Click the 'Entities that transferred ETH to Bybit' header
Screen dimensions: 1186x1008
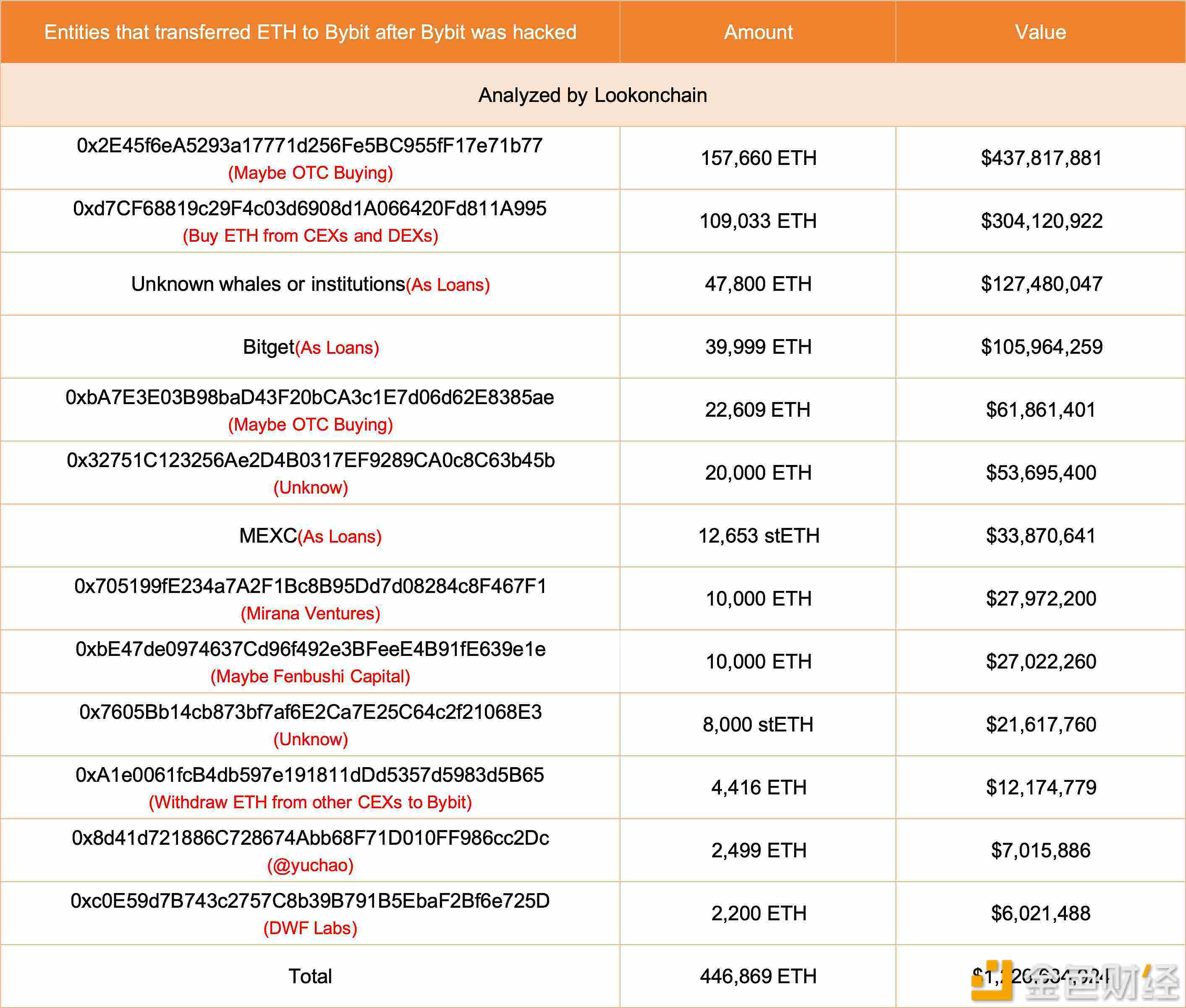310,32
